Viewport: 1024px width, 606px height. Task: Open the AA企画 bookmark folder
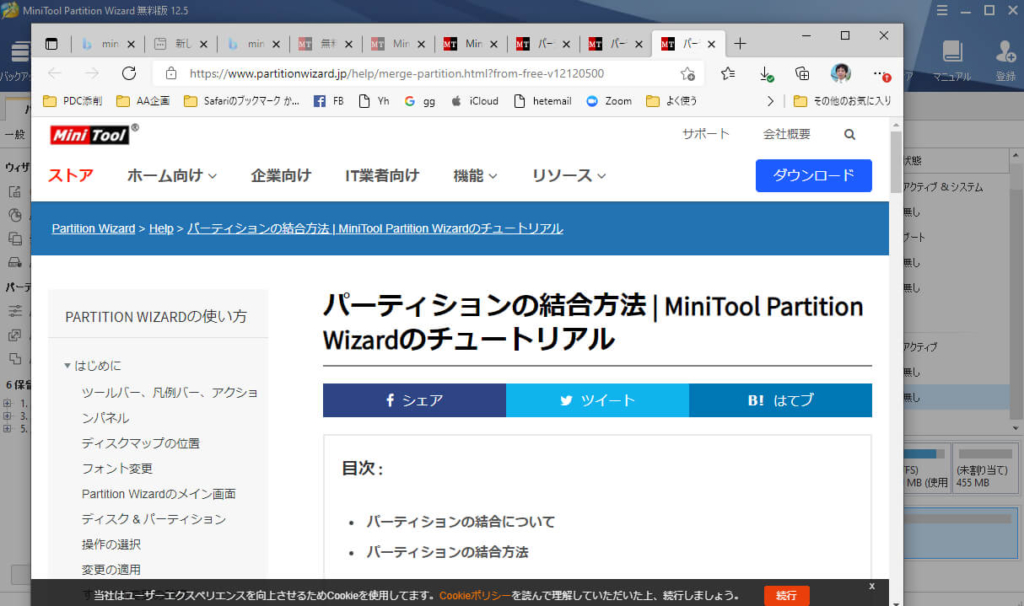coord(143,101)
